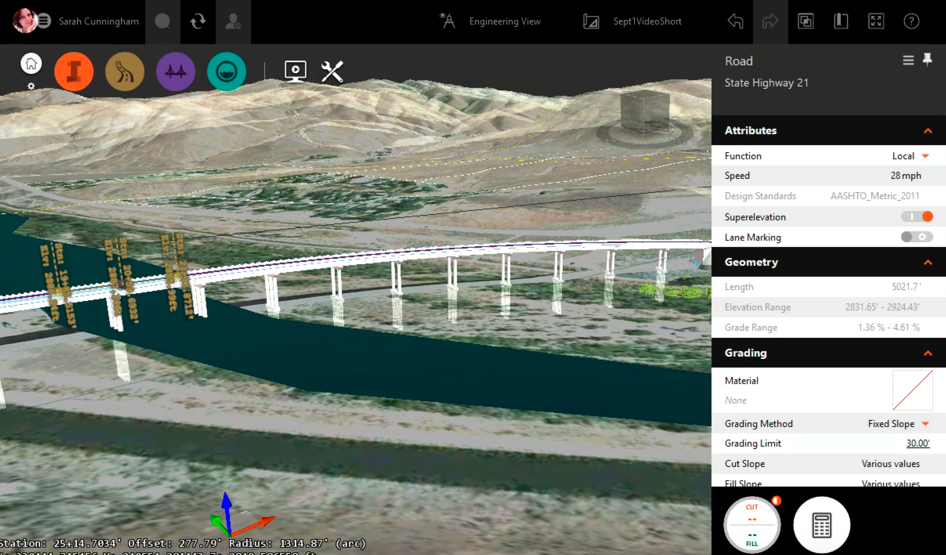This screenshot has width=946, height=555.
Task: Open the wrench and screwdriver settings
Action: 332,72
